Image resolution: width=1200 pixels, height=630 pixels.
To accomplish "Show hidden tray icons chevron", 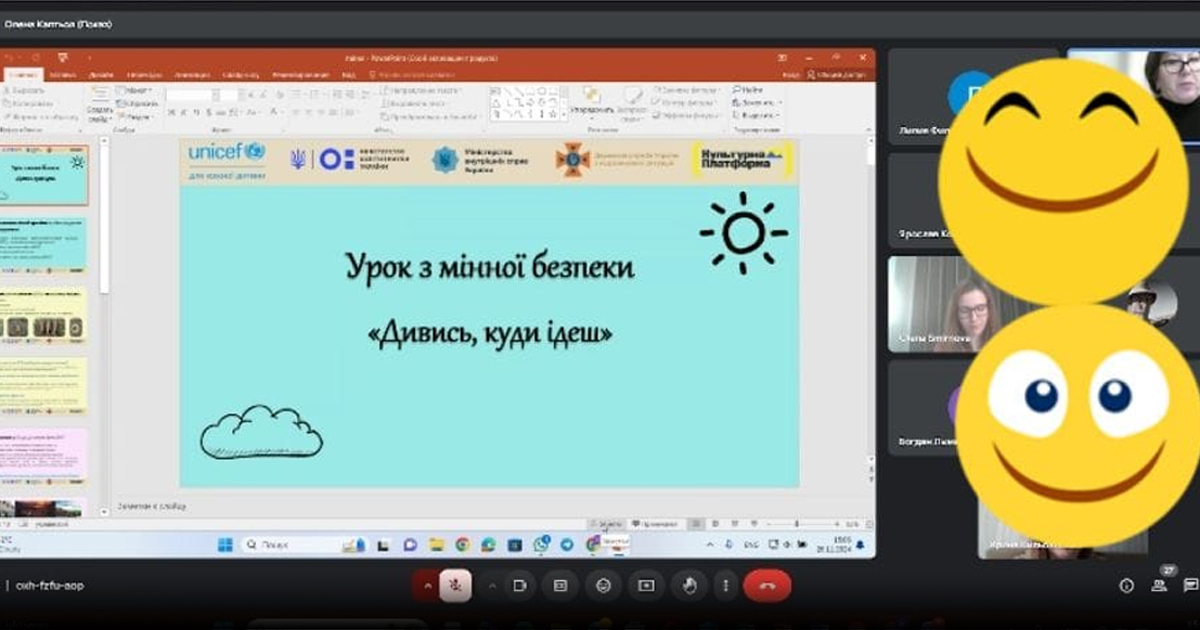I will [x=711, y=545].
